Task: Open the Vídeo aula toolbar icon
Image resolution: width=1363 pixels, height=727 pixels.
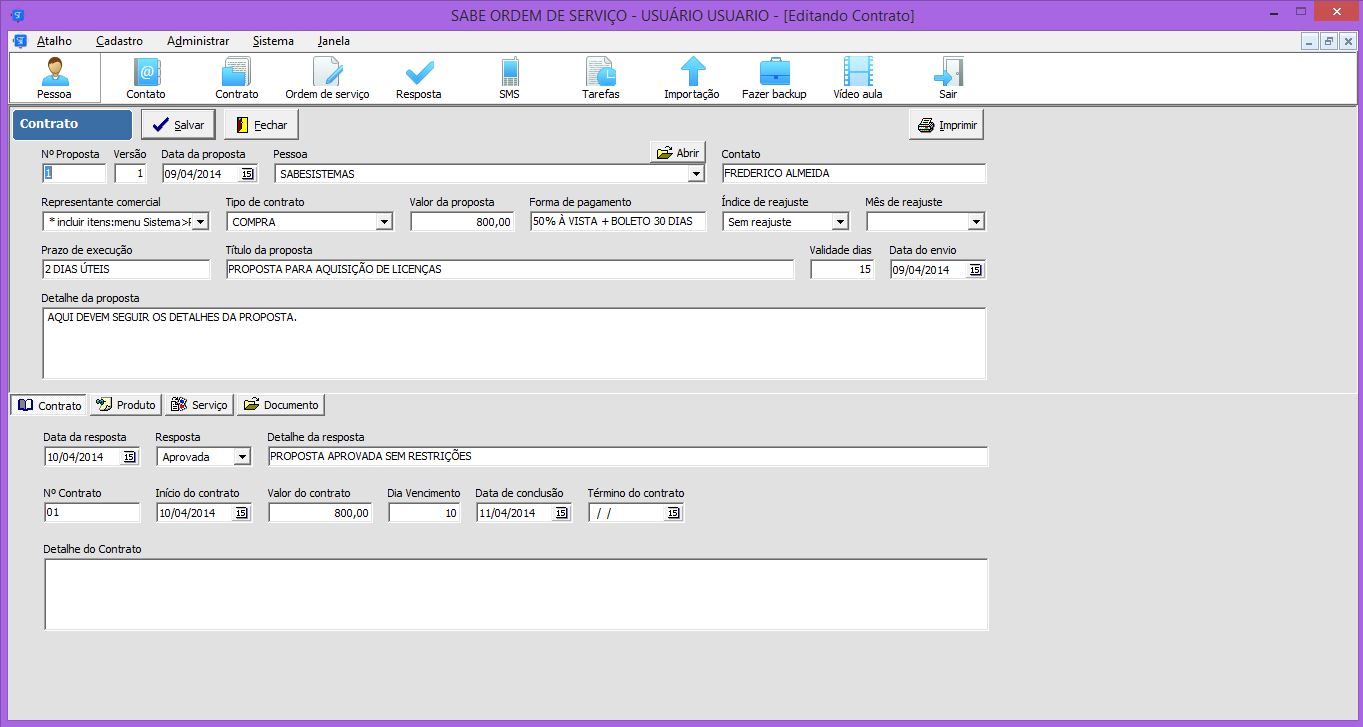Action: click(x=858, y=78)
